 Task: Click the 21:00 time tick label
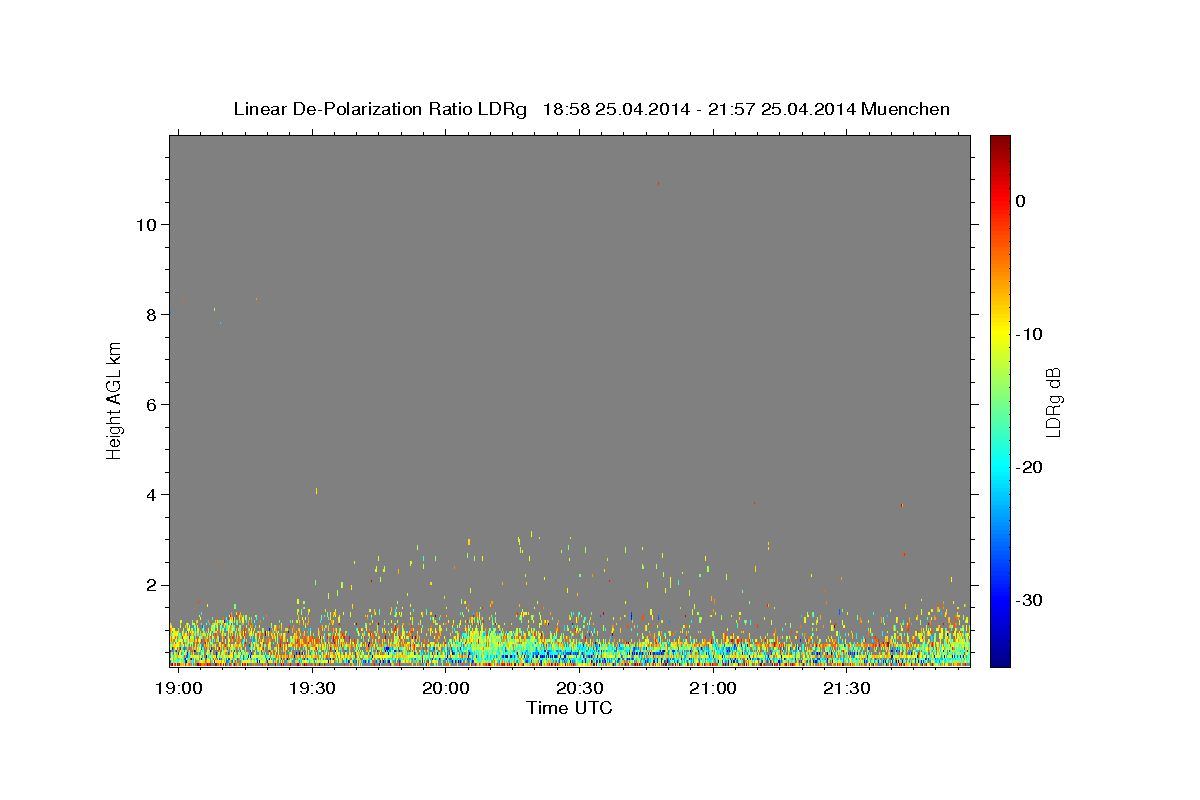pos(713,689)
